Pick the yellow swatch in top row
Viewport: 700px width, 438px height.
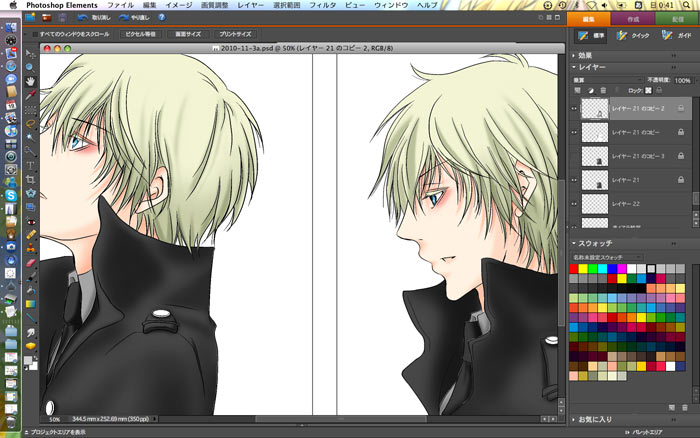tap(583, 269)
